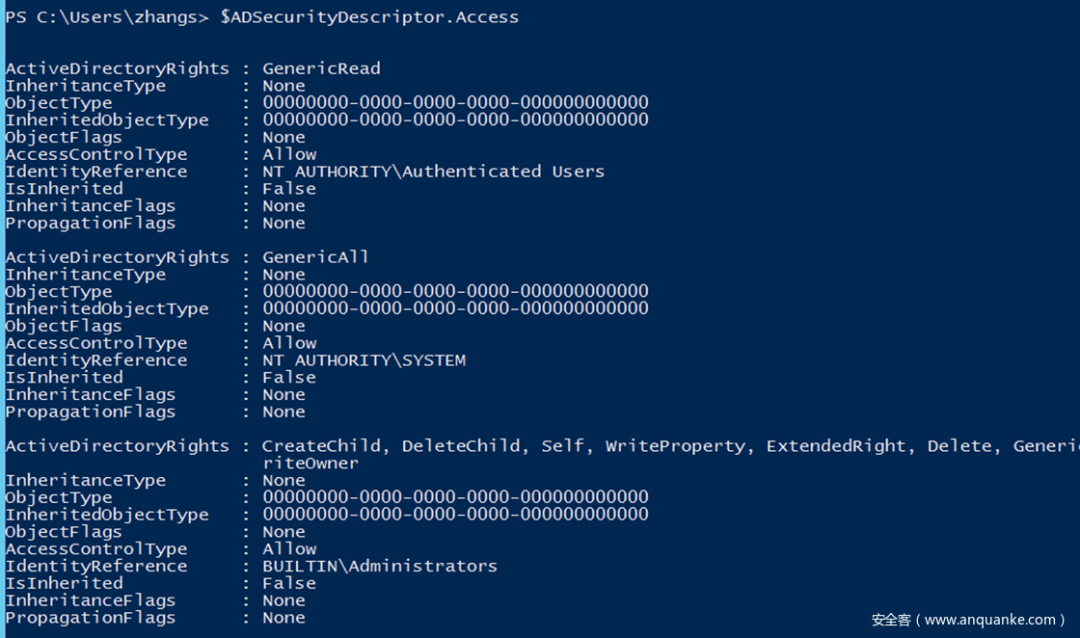Click the first ActiveDirectoryRights label
This screenshot has height=638, width=1080.
click(117, 69)
